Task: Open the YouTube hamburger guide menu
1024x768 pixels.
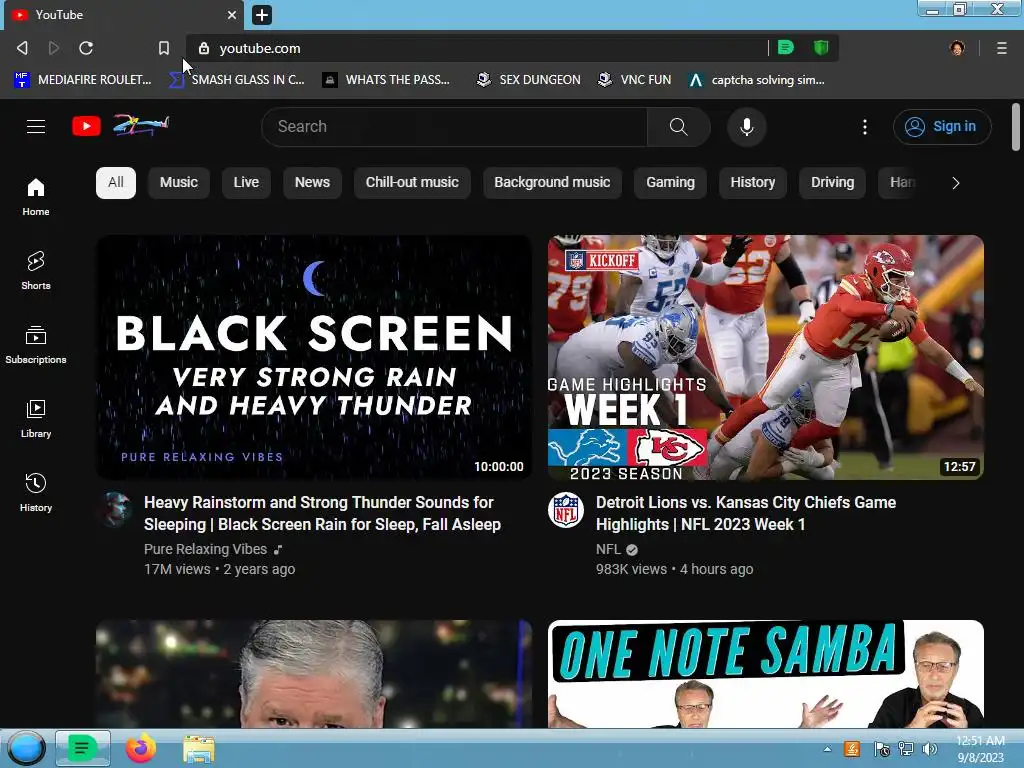Action: 36,127
